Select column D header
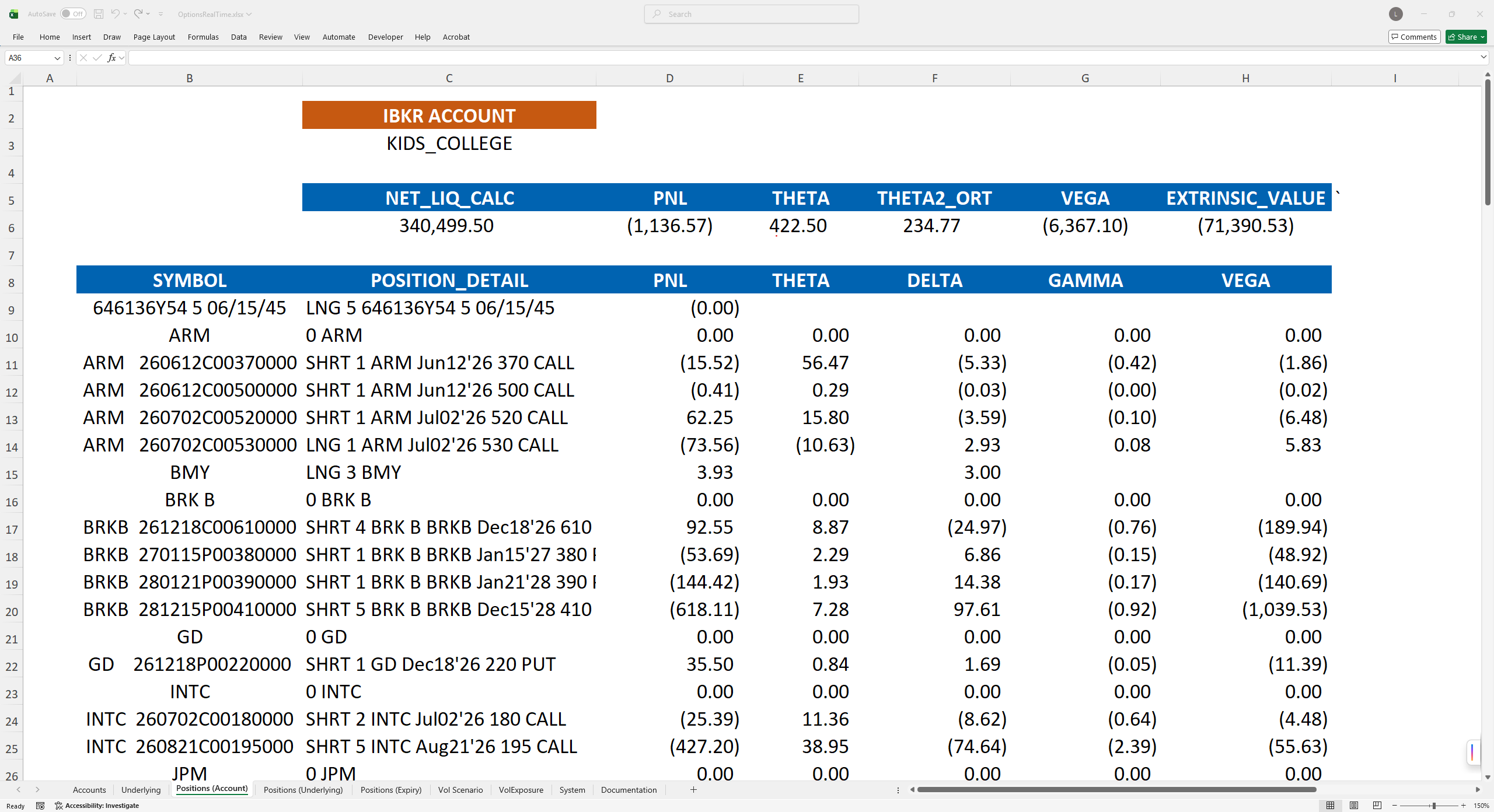 [669, 78]
